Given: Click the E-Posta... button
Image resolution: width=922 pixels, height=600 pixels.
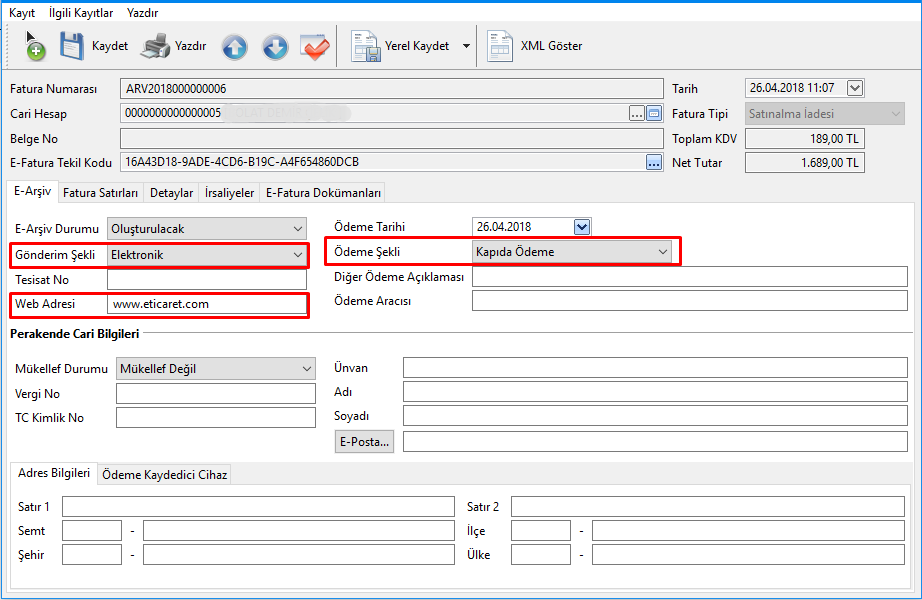Looking at the screenshot, I should pos(366,441).
